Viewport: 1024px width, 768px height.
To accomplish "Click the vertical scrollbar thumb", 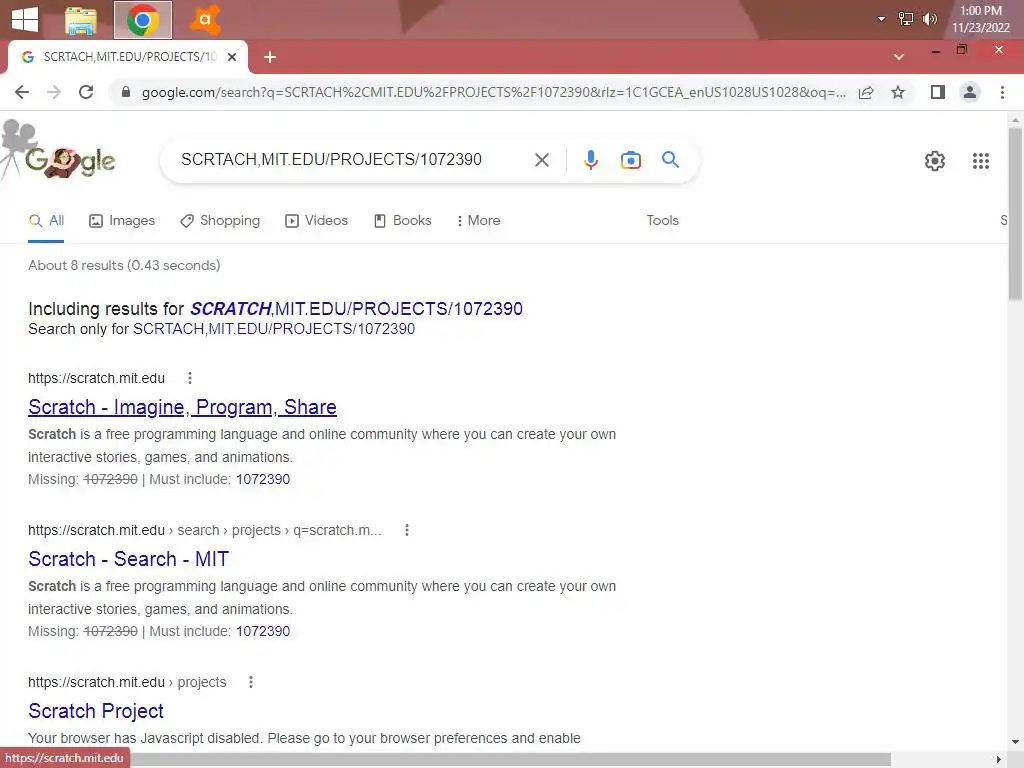I will point(1015,213).
